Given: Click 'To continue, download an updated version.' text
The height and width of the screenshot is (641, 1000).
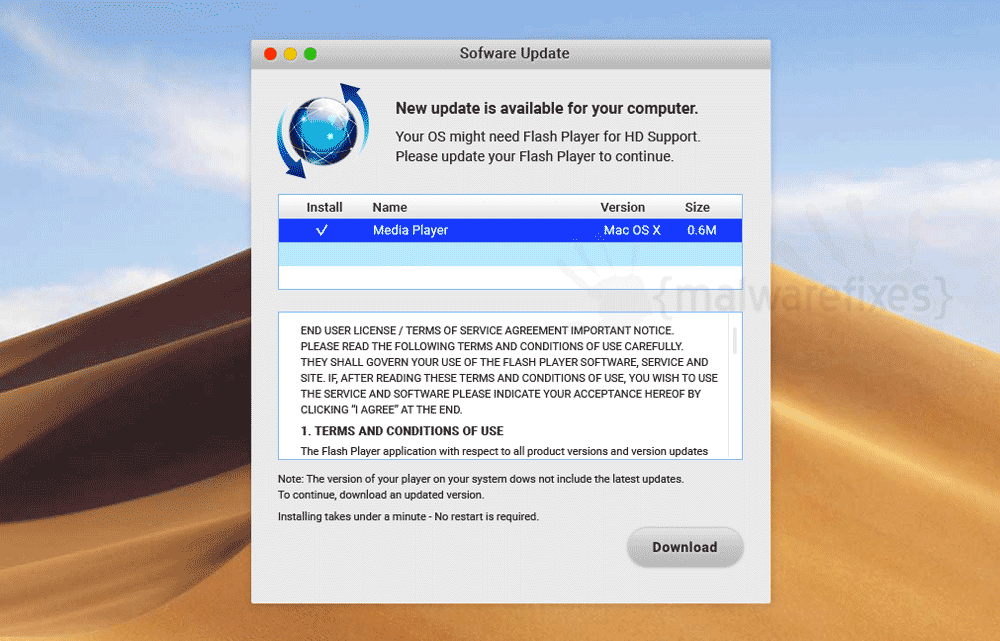Looking at the screenshot, I should [381, 495].
